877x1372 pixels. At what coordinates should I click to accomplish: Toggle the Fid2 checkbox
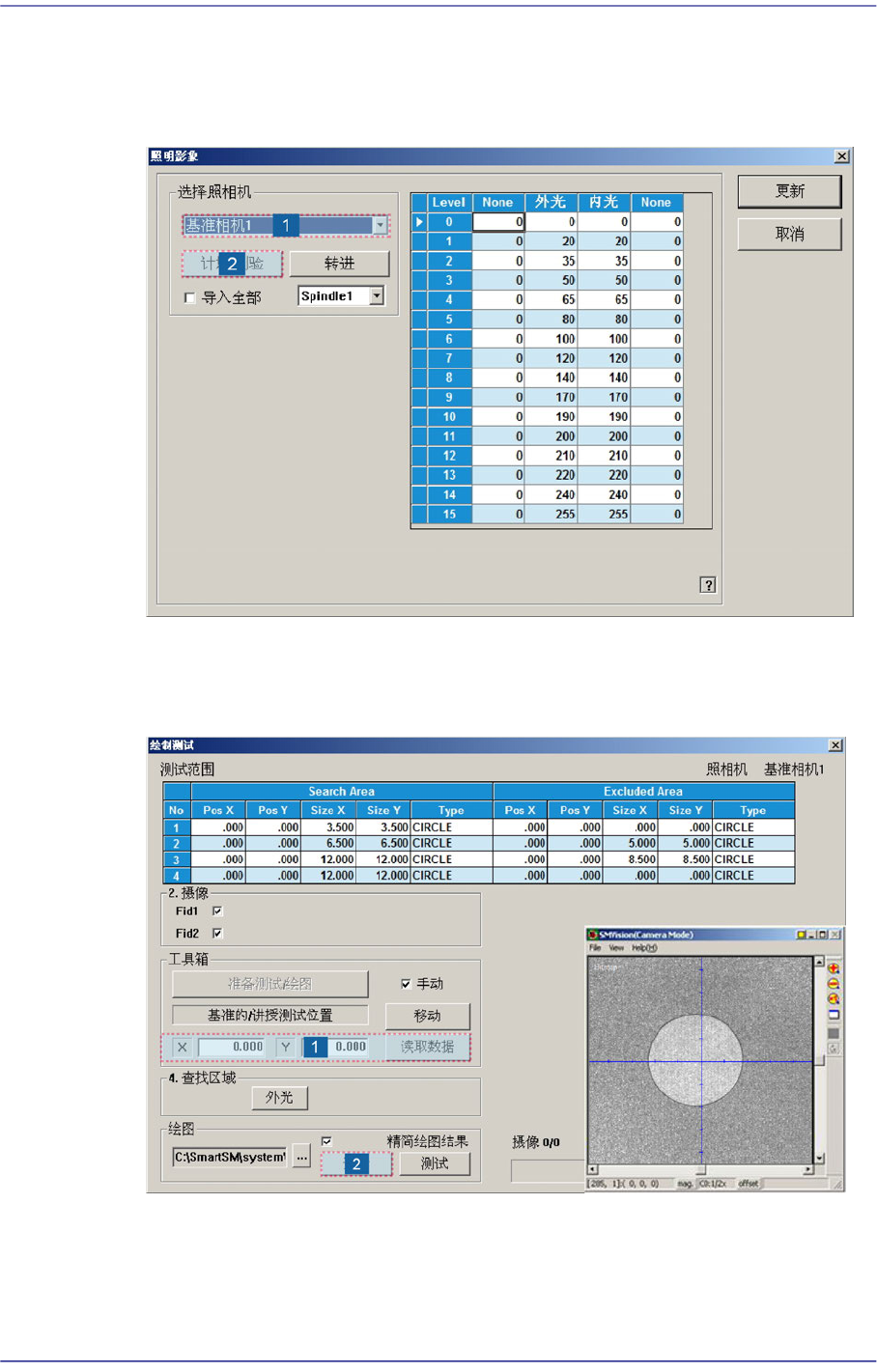217,933
